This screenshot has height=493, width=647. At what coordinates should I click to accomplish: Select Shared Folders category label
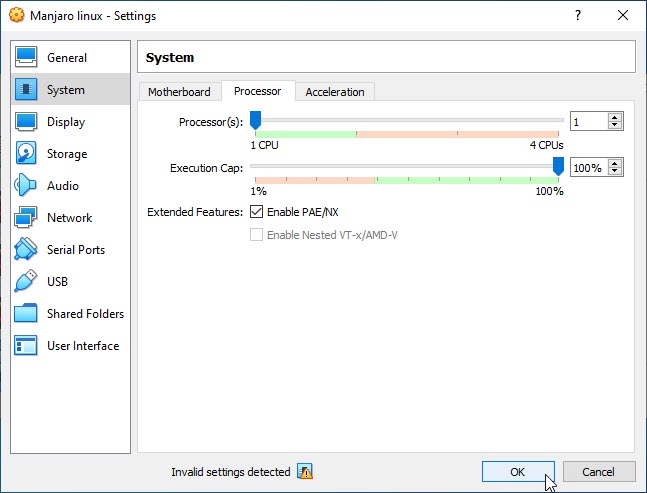tap(85, 314)
